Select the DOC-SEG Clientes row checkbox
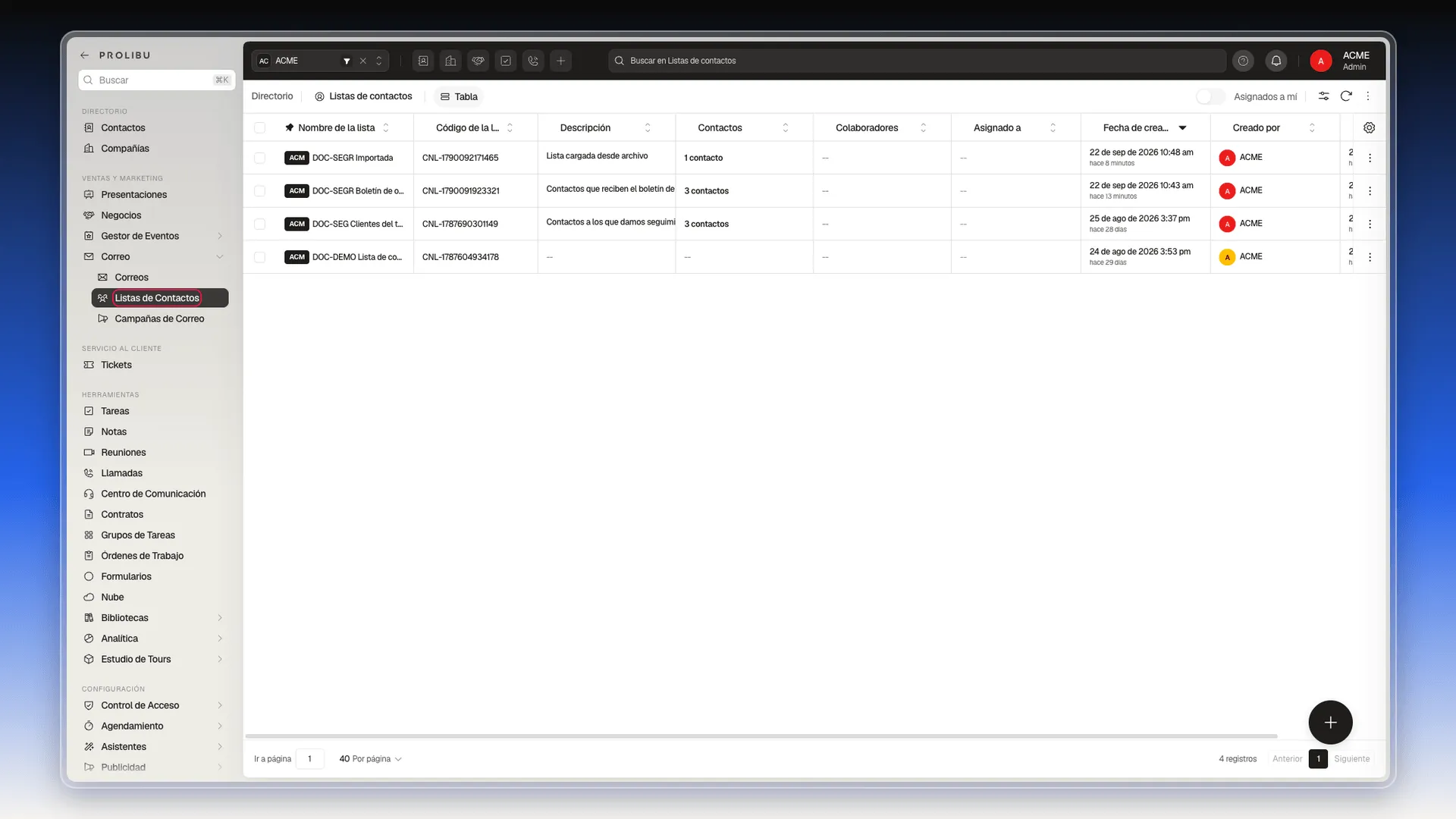 (259, 224)
